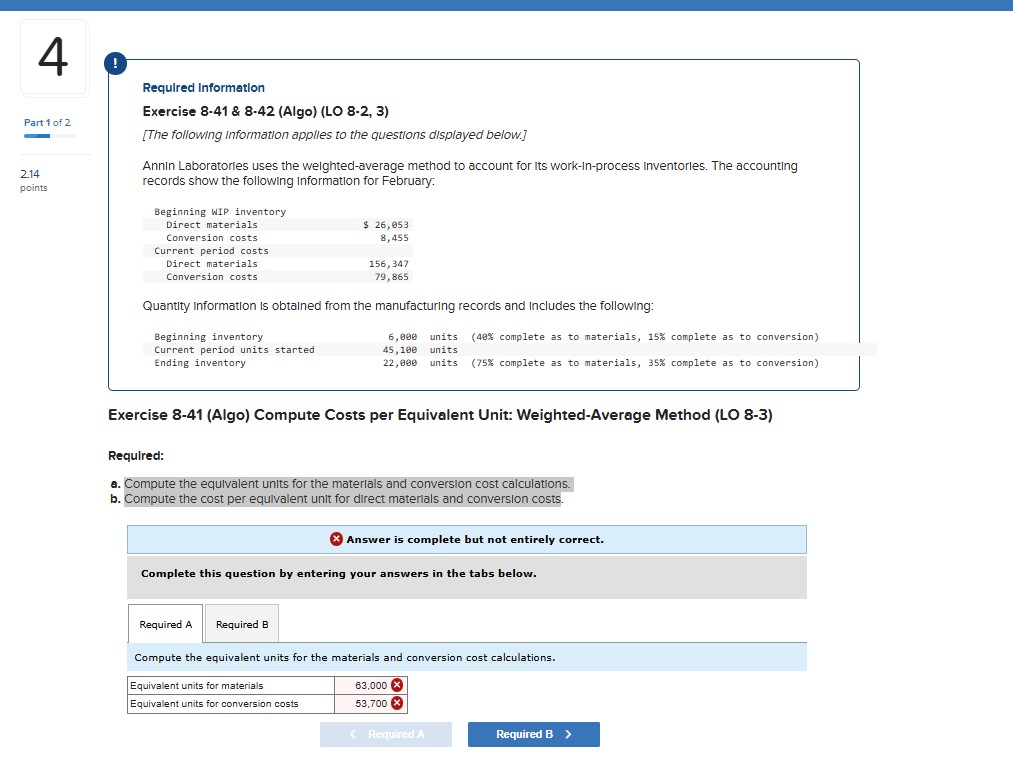Click the red X beside 53,700 conversion answer
The height and width of the screenshot is (780, 1013).
[397, 704]
